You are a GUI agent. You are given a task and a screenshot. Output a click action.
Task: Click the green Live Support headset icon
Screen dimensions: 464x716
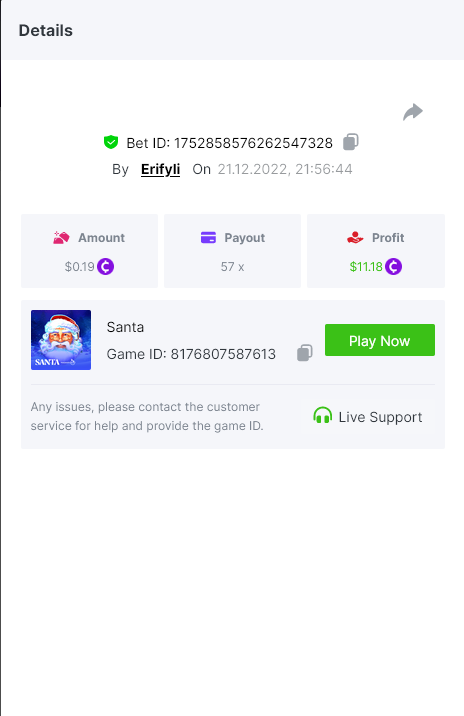[322, 416]
